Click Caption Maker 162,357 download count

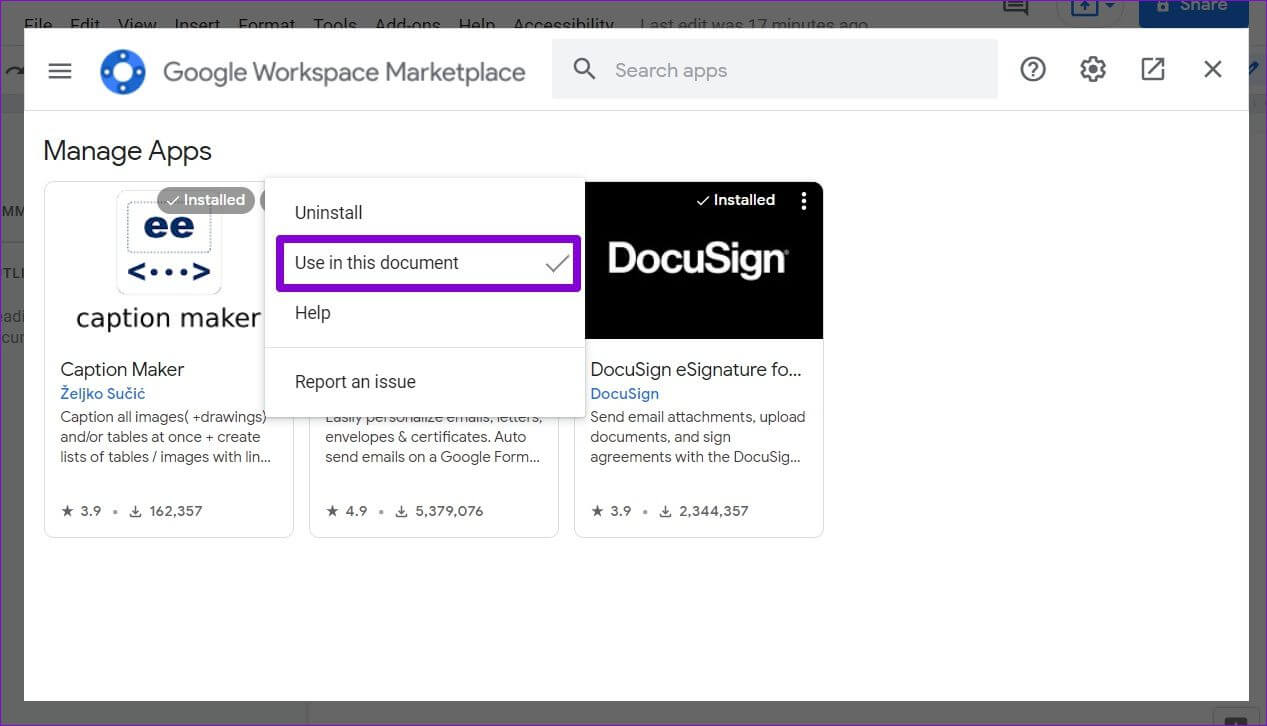coord(166,511)
